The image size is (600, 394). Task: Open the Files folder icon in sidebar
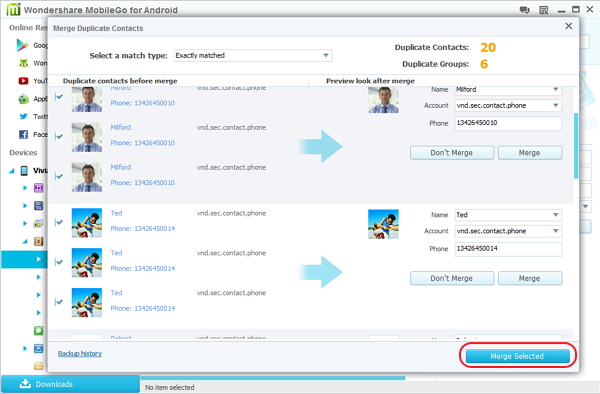tap(38, 366)
